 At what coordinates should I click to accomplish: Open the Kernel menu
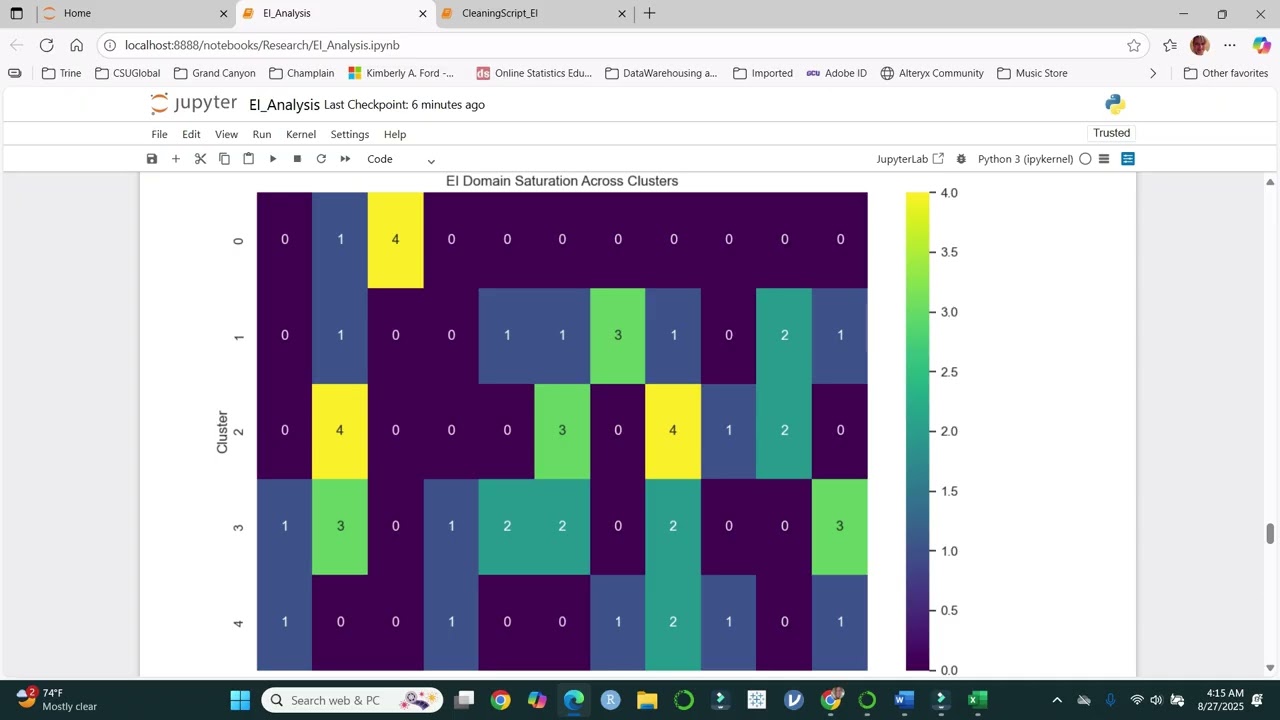(301, 134)
